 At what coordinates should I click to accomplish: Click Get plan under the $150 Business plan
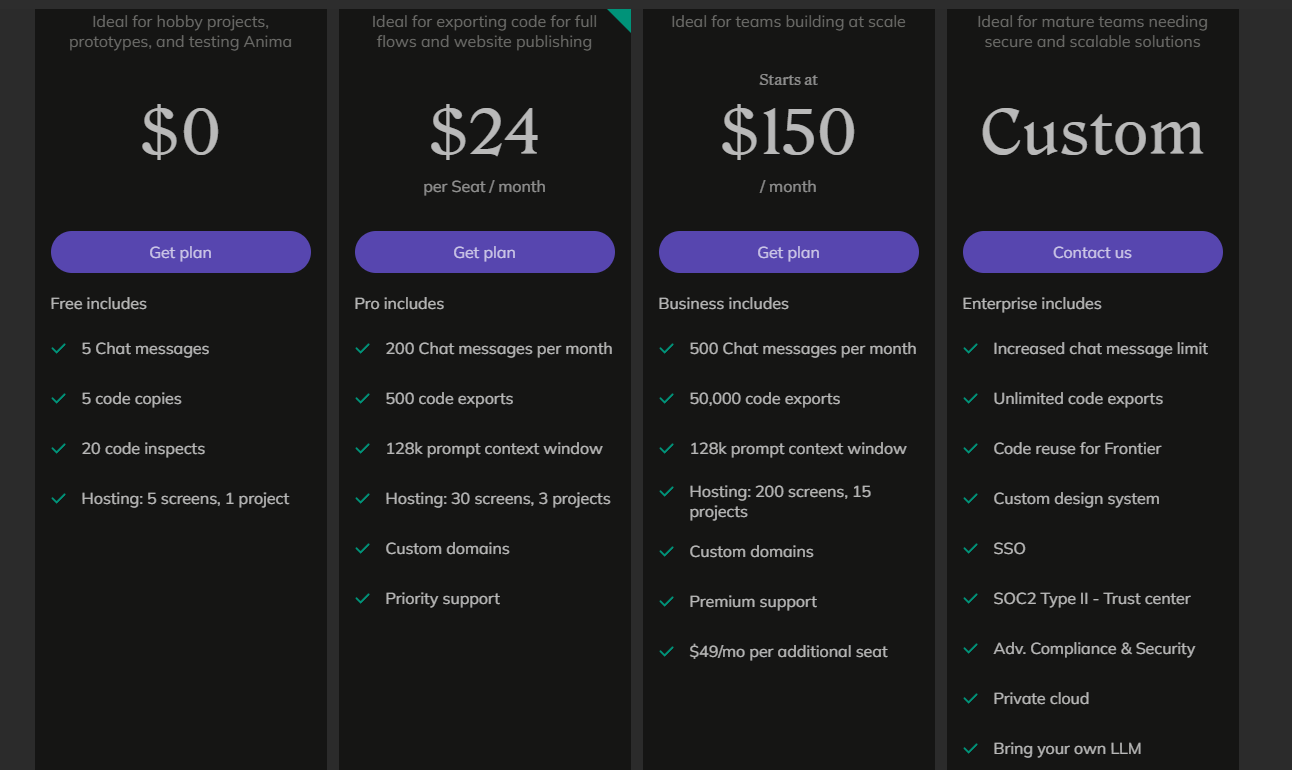coord(789,252)
